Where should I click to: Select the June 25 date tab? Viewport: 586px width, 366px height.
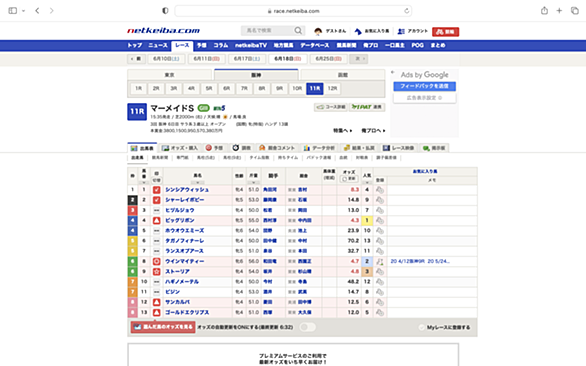click(x=327, y=59)
